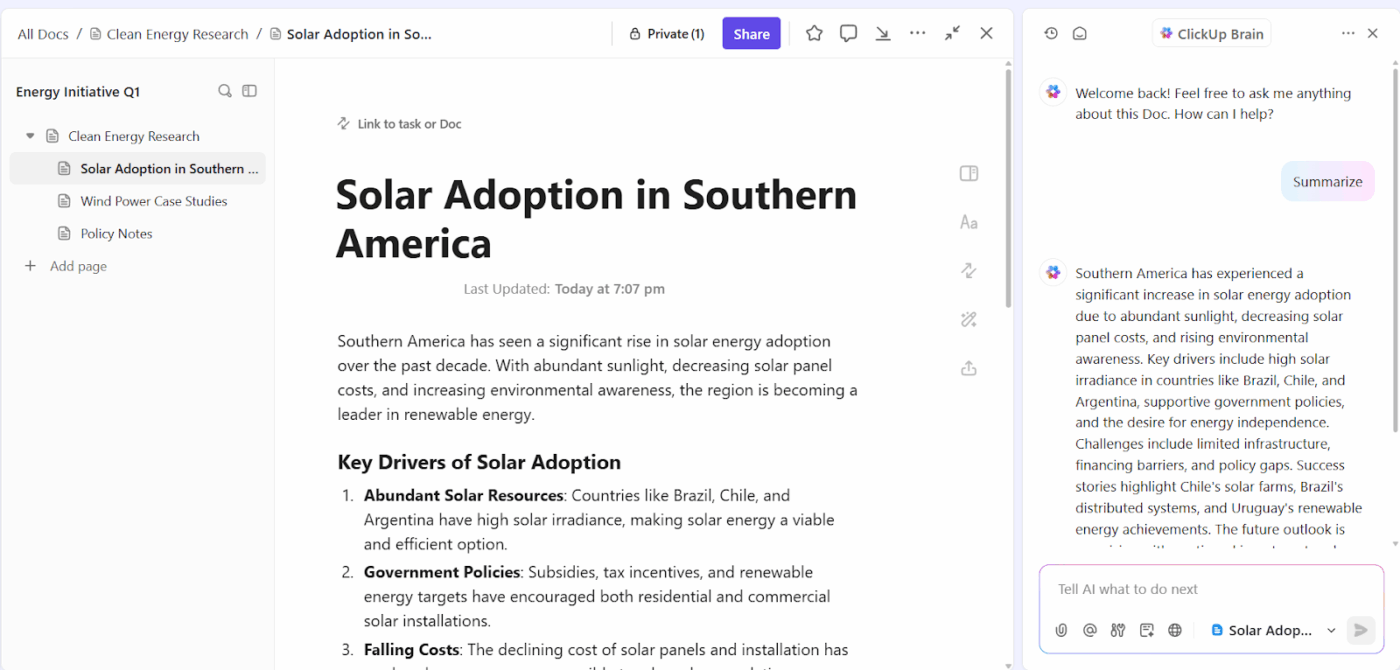Open the Solar Adop... document dropdown in AI input
Screen dimensions: 1400x670
1270,630
